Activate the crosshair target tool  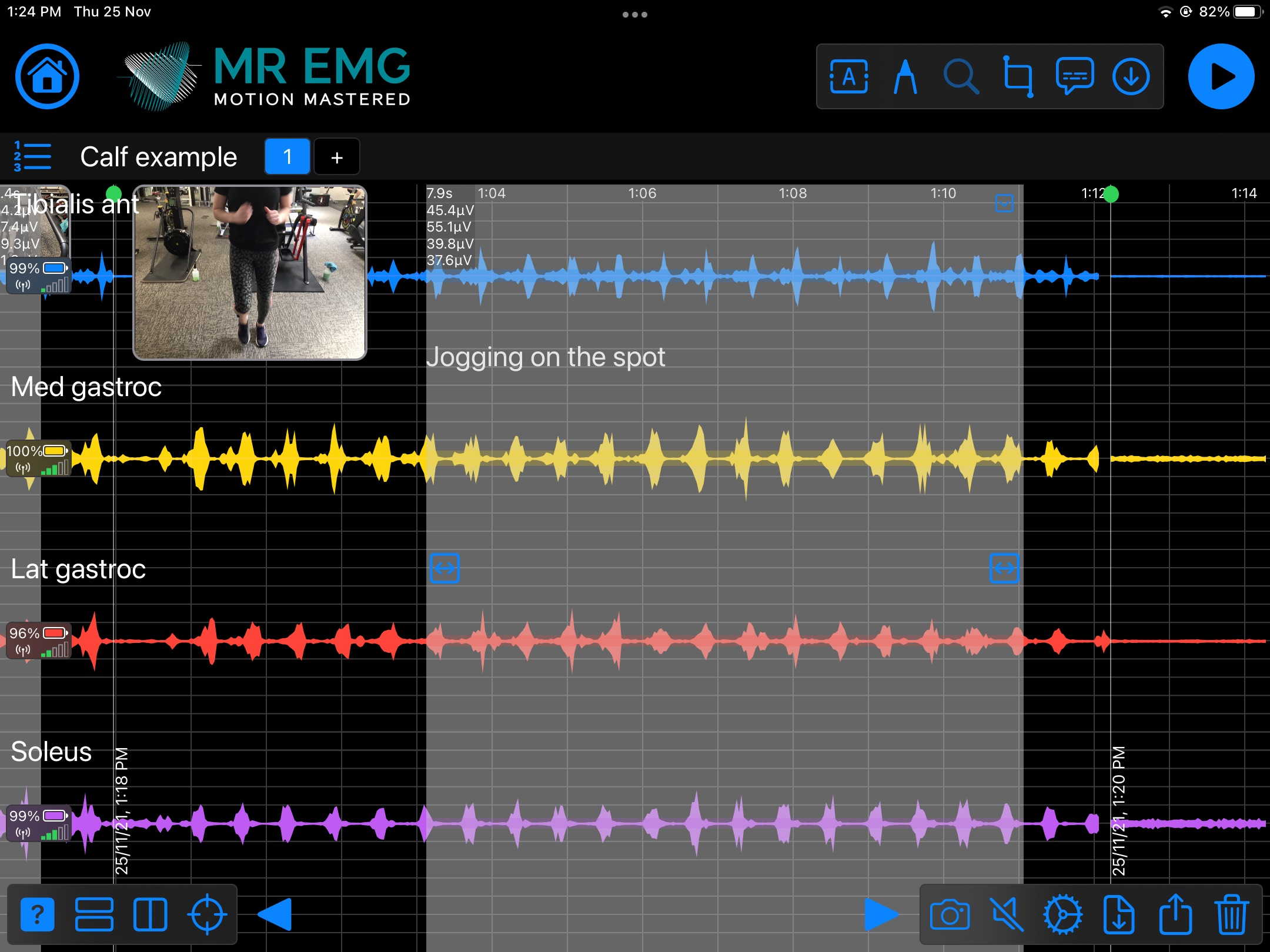click(x=207, y=914)
